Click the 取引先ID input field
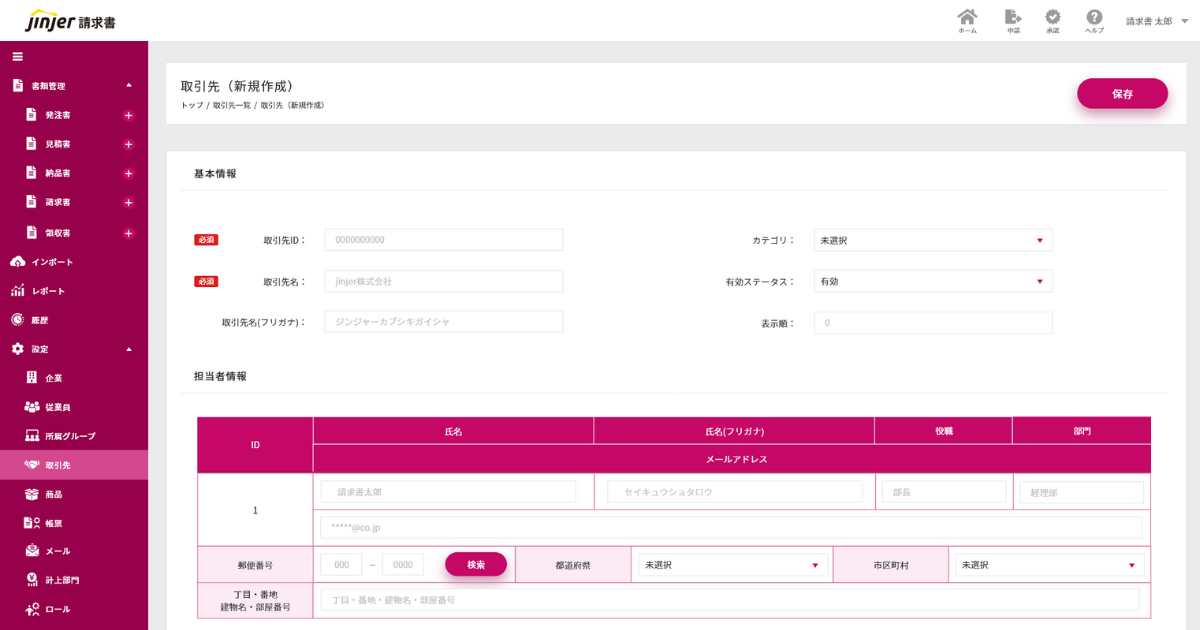This screenshot has width=1200, height=630. pyautogui.click(x=443, y=240)
